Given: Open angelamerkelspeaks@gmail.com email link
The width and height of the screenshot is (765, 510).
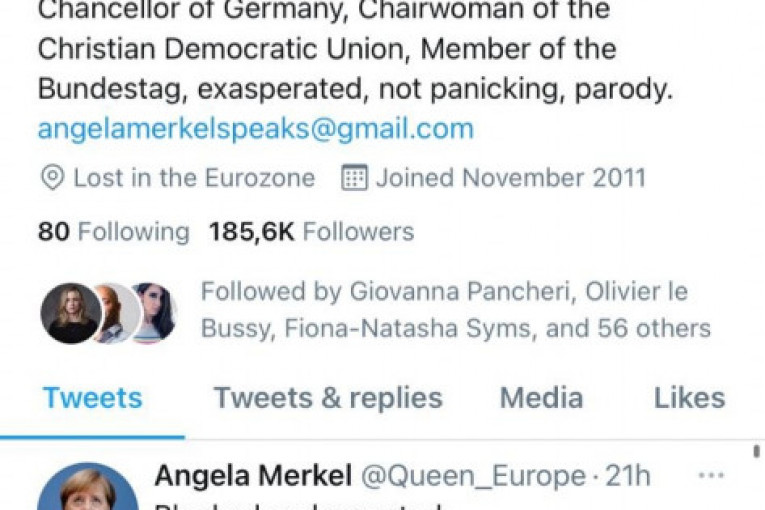Looking at the screenshot, I should pos(256,129).
